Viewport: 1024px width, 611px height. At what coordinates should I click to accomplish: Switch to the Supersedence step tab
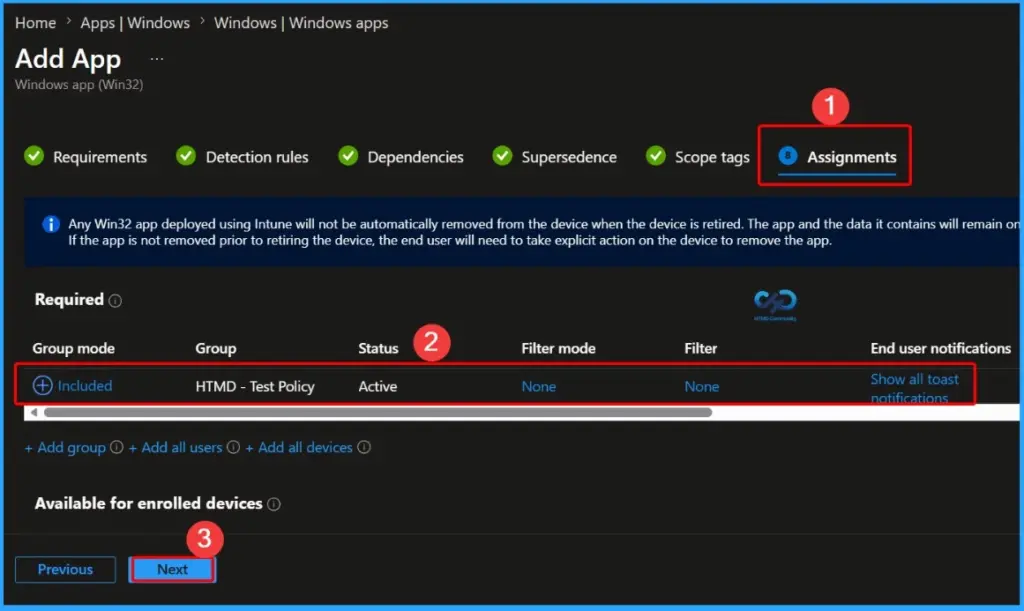point(569,157)
